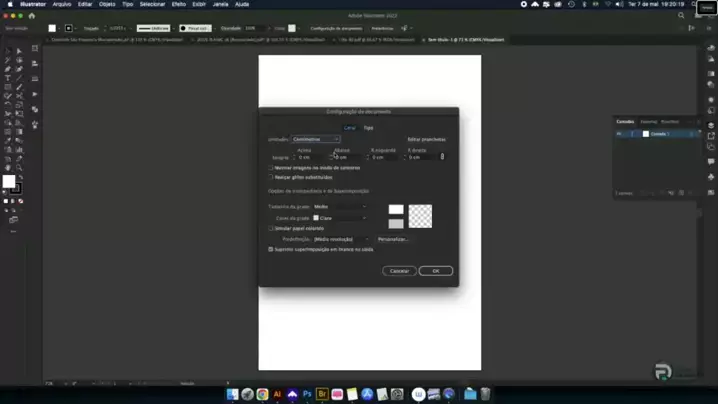
Task: Open the Janela menu
Action: pyautogui.click(x=220, y=4)
